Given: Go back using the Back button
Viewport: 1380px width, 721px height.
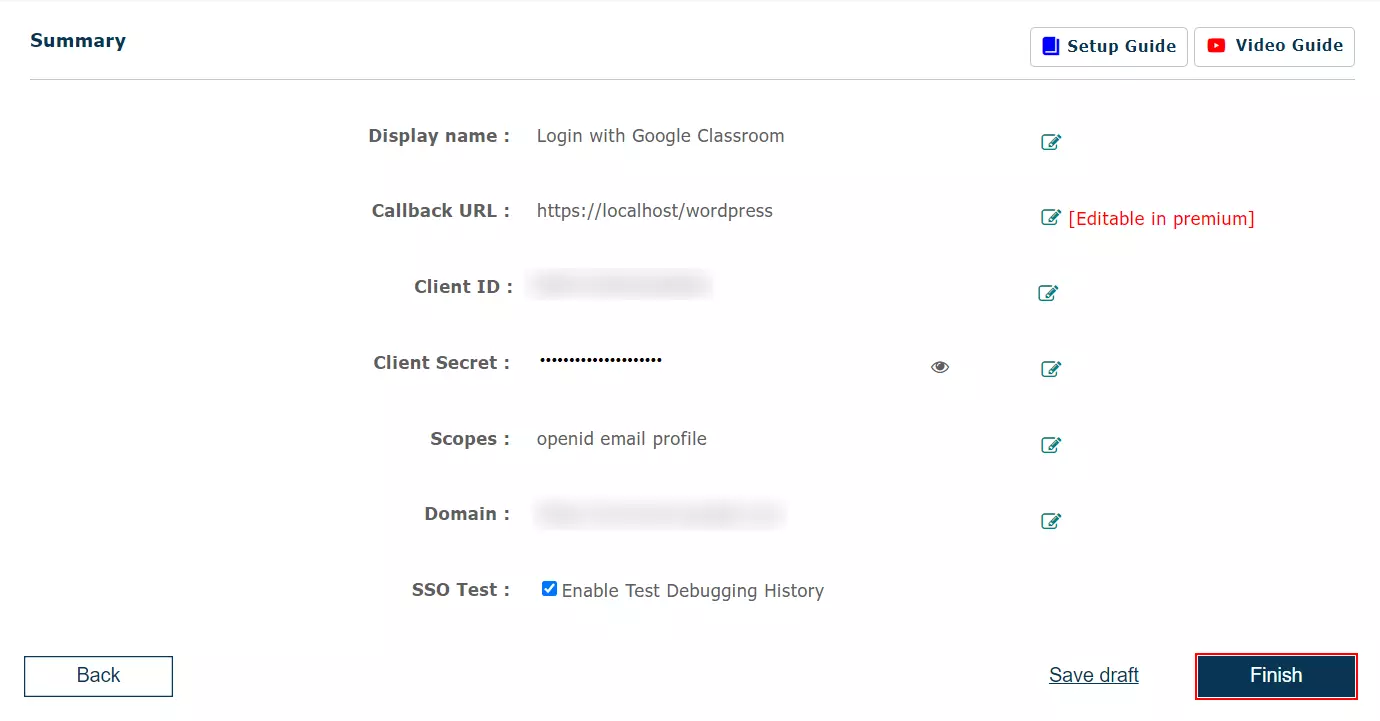Looking at the screenshot, I should click(x=98, y=676).
